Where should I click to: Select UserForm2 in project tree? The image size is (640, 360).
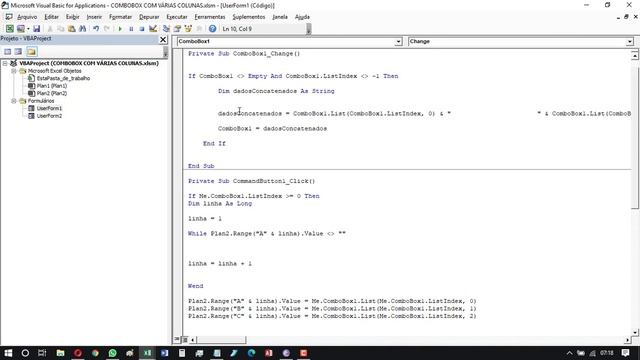(49, 116)
